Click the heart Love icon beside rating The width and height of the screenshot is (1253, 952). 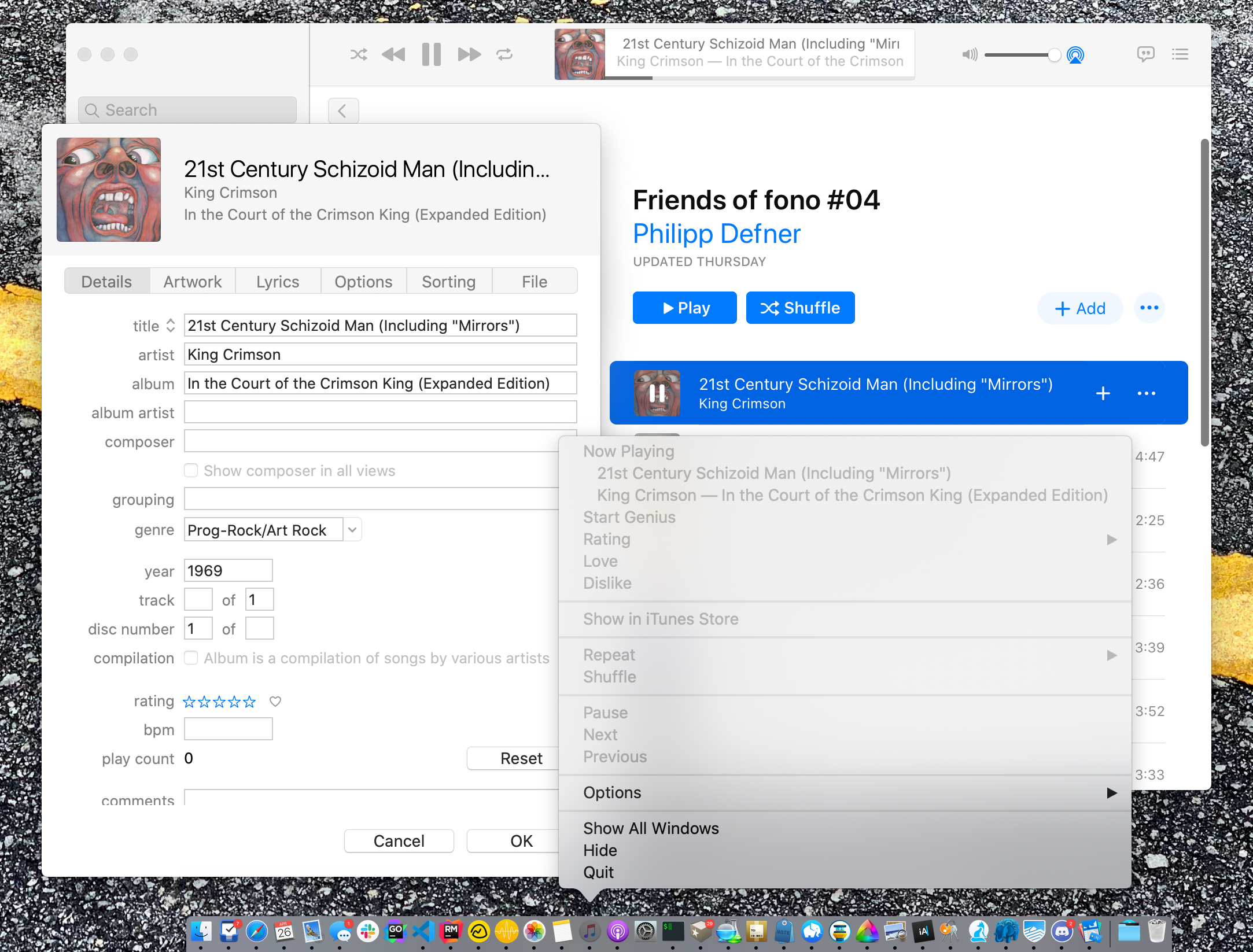[x=275, y=702]
